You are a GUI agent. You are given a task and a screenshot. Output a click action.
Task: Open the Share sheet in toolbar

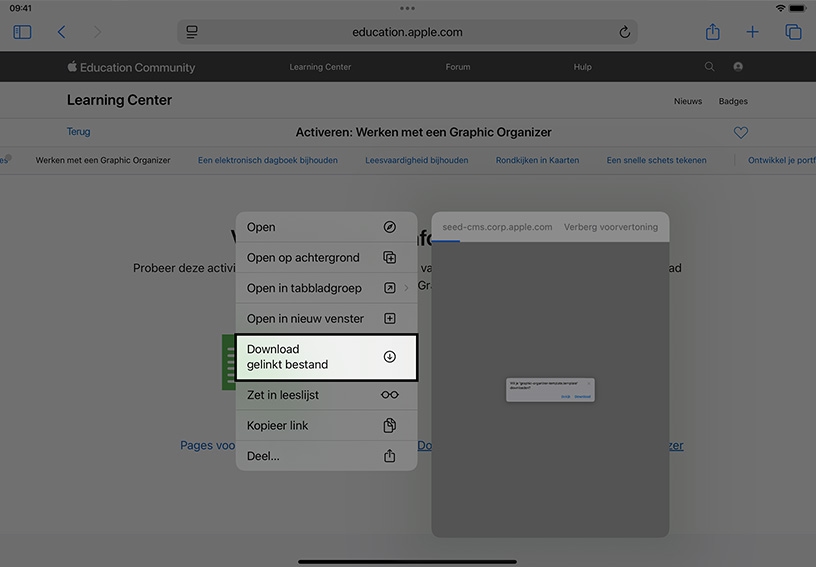(x=712, y=32)
